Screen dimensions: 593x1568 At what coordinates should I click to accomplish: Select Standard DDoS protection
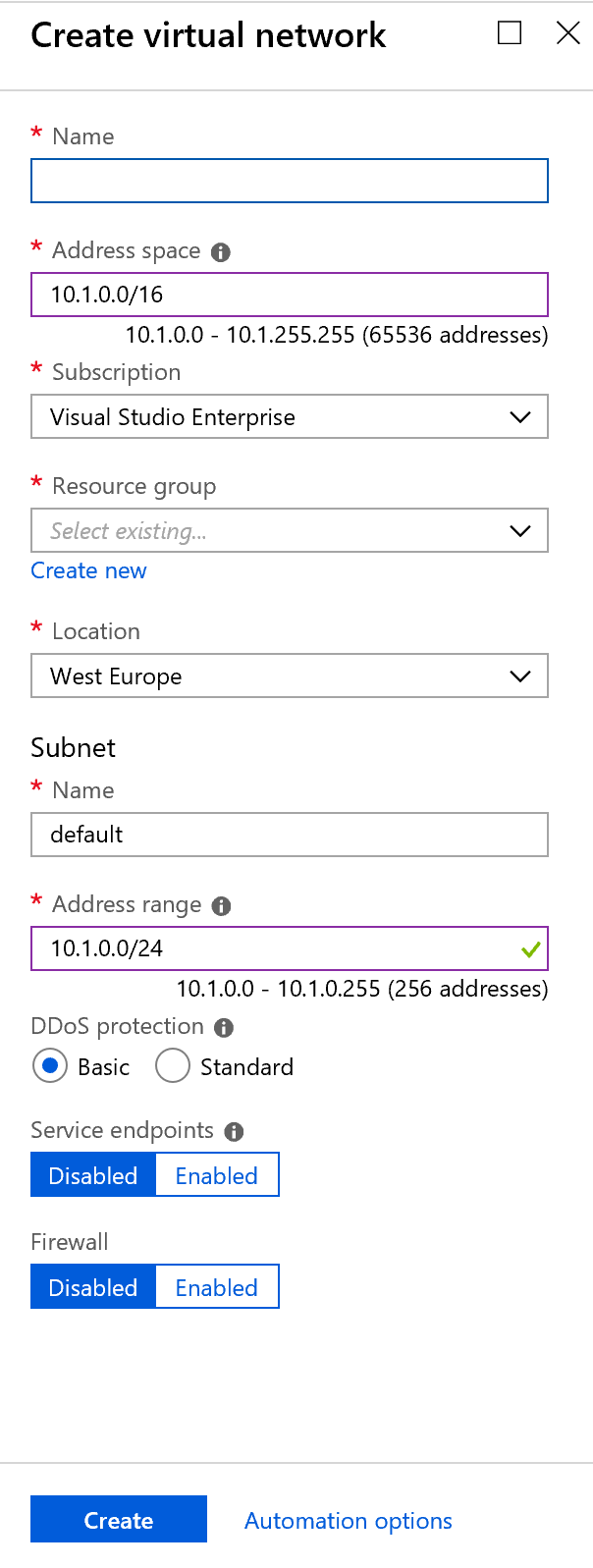point(173,1066)
